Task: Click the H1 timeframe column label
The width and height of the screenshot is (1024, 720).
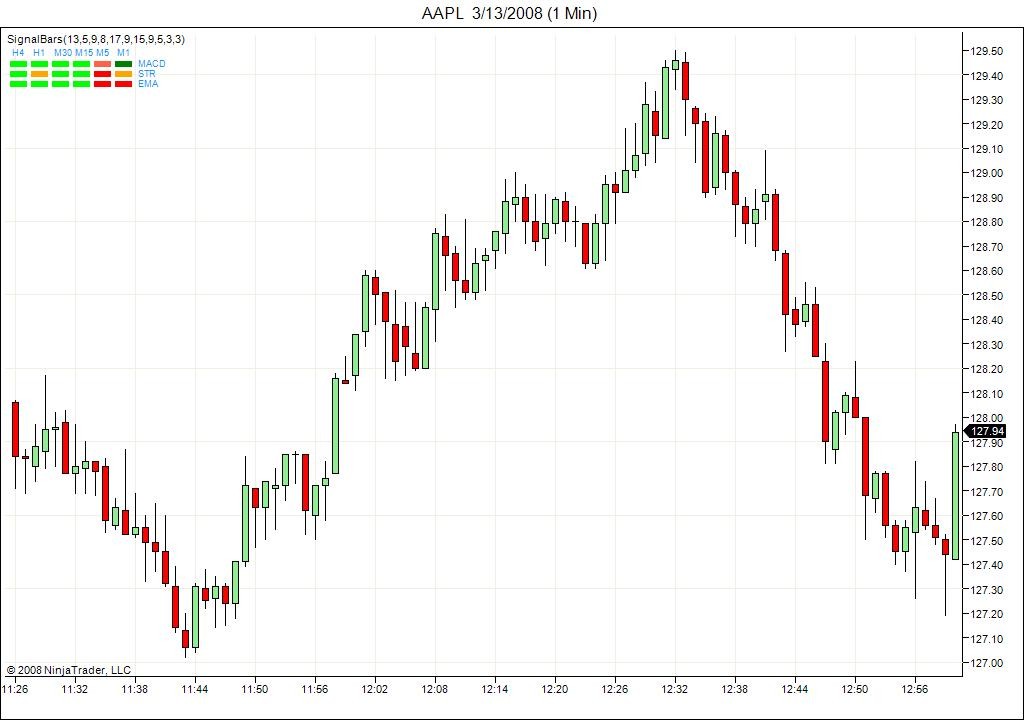Action: 39,52
